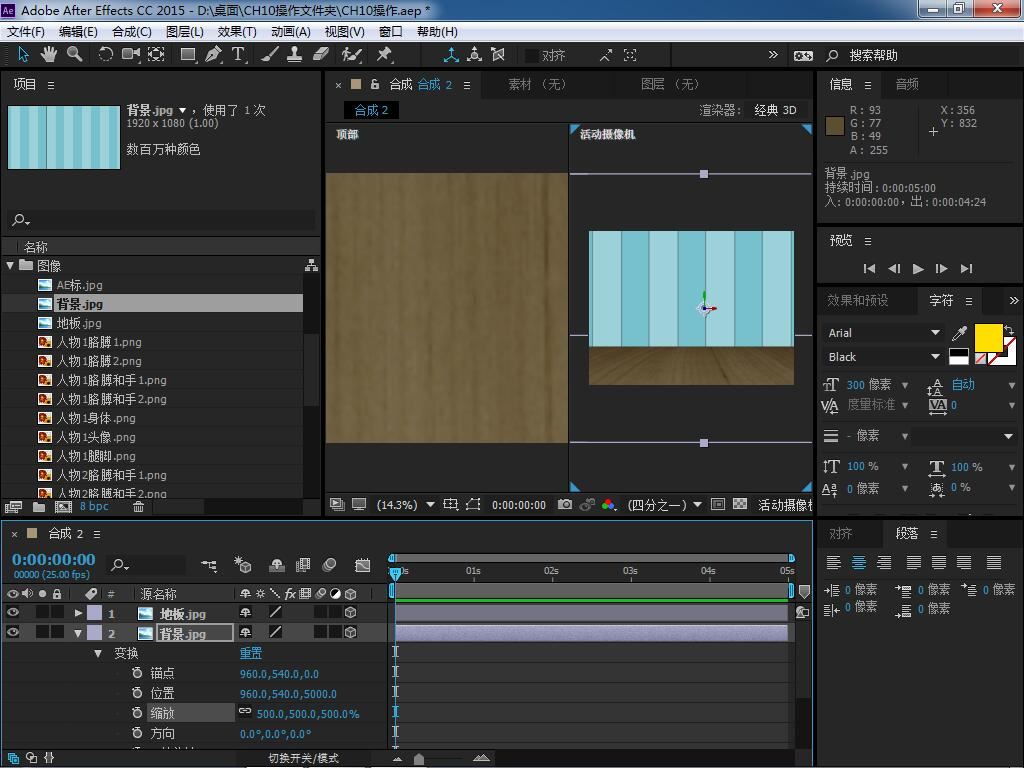This screenshot has width=1024, height=768.
Task: Select the Rectangle shape tool
Action: click(x=188, y=55)
